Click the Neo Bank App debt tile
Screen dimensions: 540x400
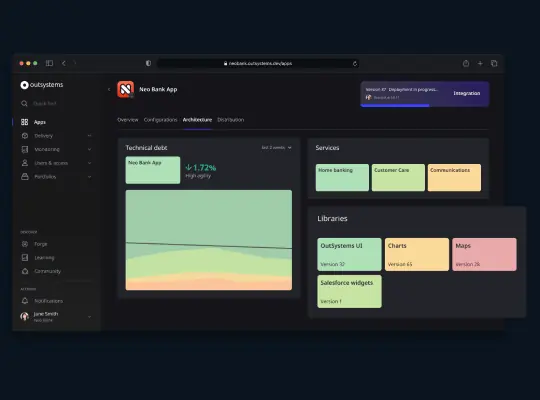[x=153, y=170]
